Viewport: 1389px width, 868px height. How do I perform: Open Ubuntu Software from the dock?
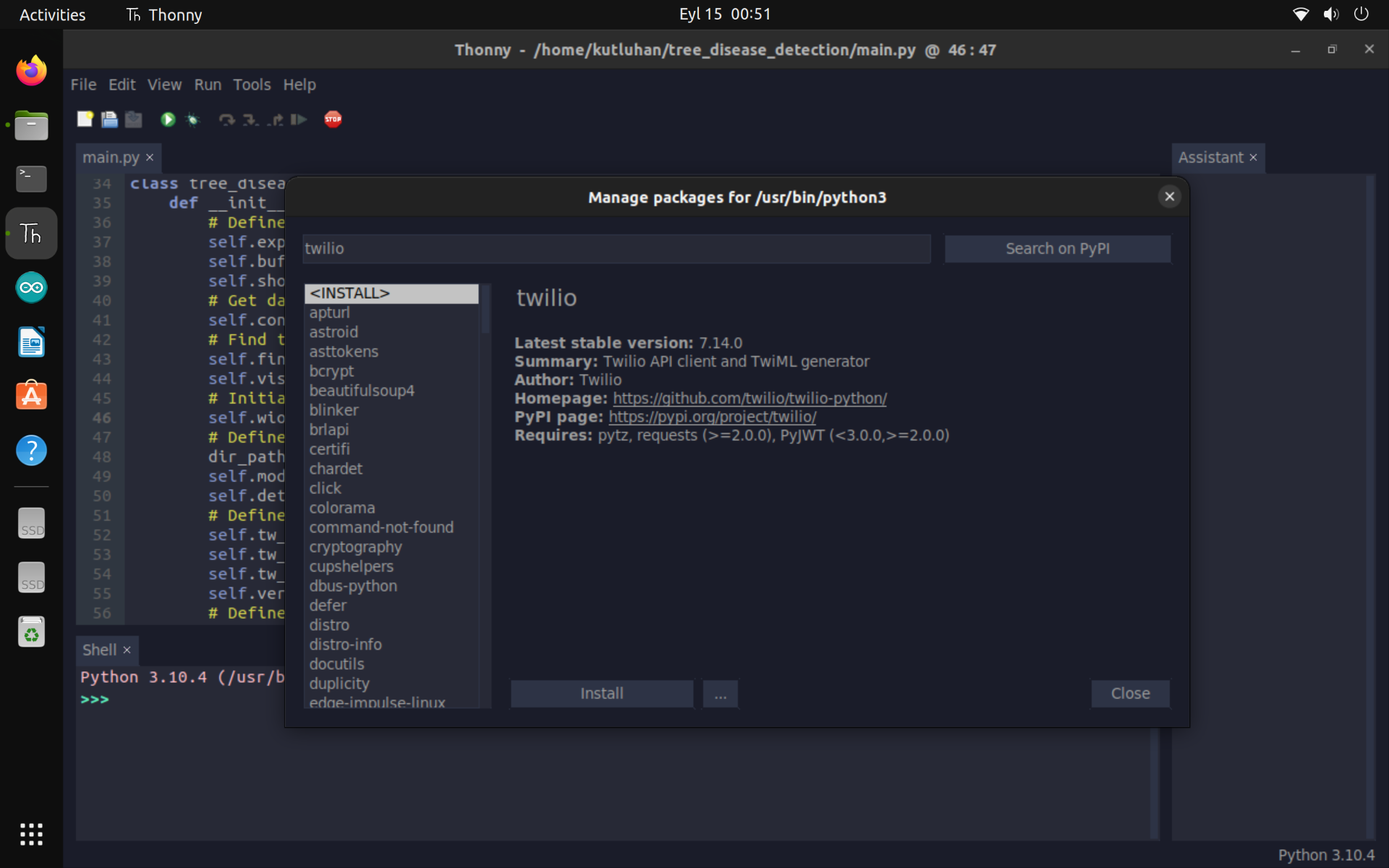[x=31, y=396]
